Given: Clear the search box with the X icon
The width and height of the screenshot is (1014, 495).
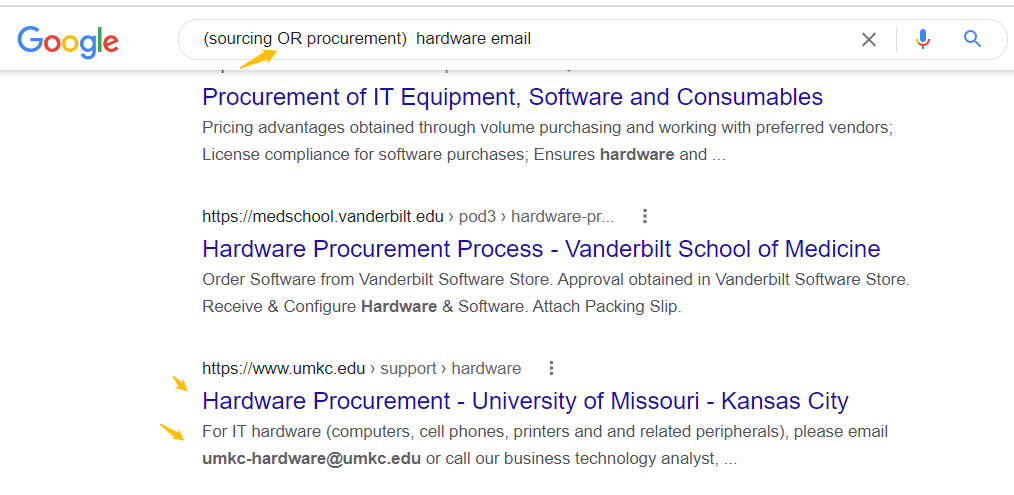Looking at the screenshot, I should (868, 39).
